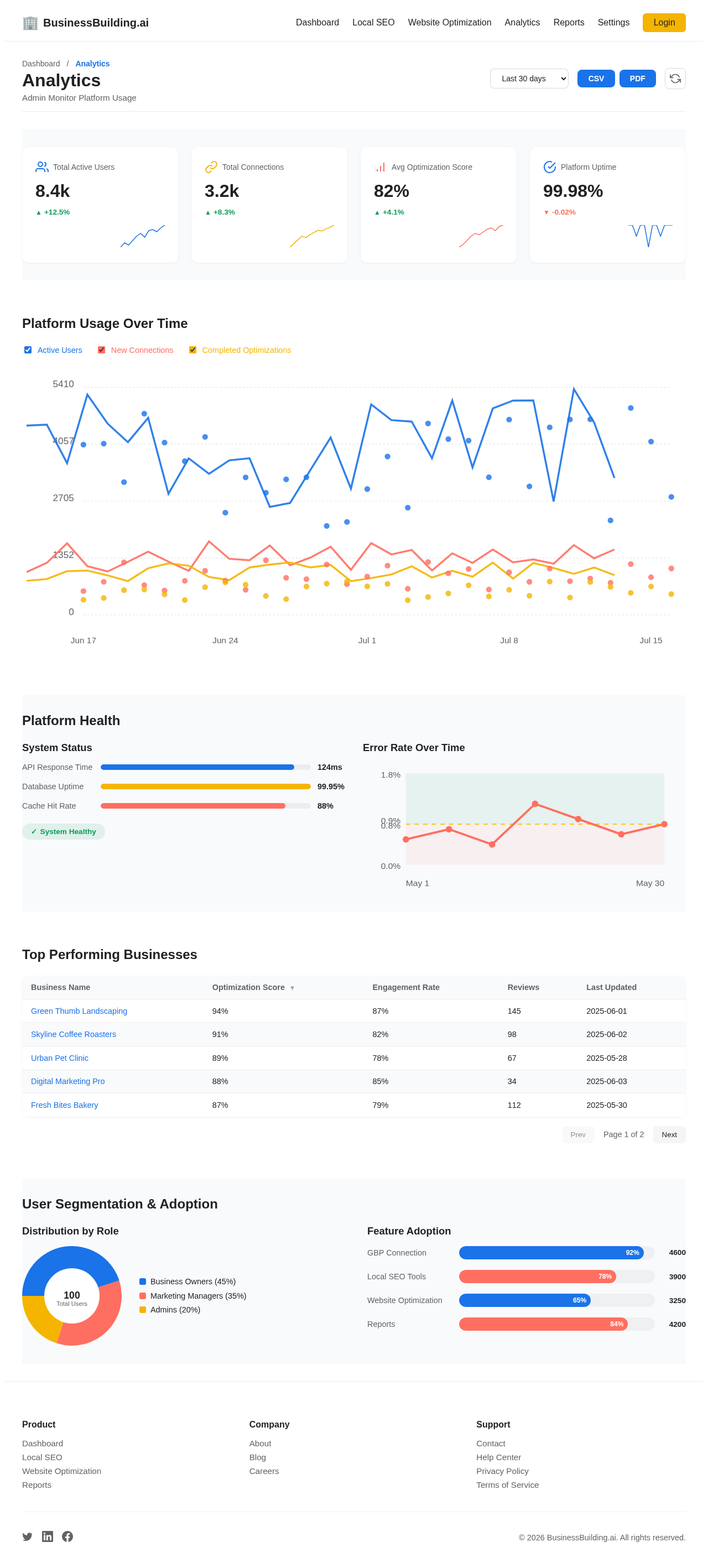The height and width of the screenshot is (1568, 708).
Task: Export data with the CSV button
Action: point(595,79)
